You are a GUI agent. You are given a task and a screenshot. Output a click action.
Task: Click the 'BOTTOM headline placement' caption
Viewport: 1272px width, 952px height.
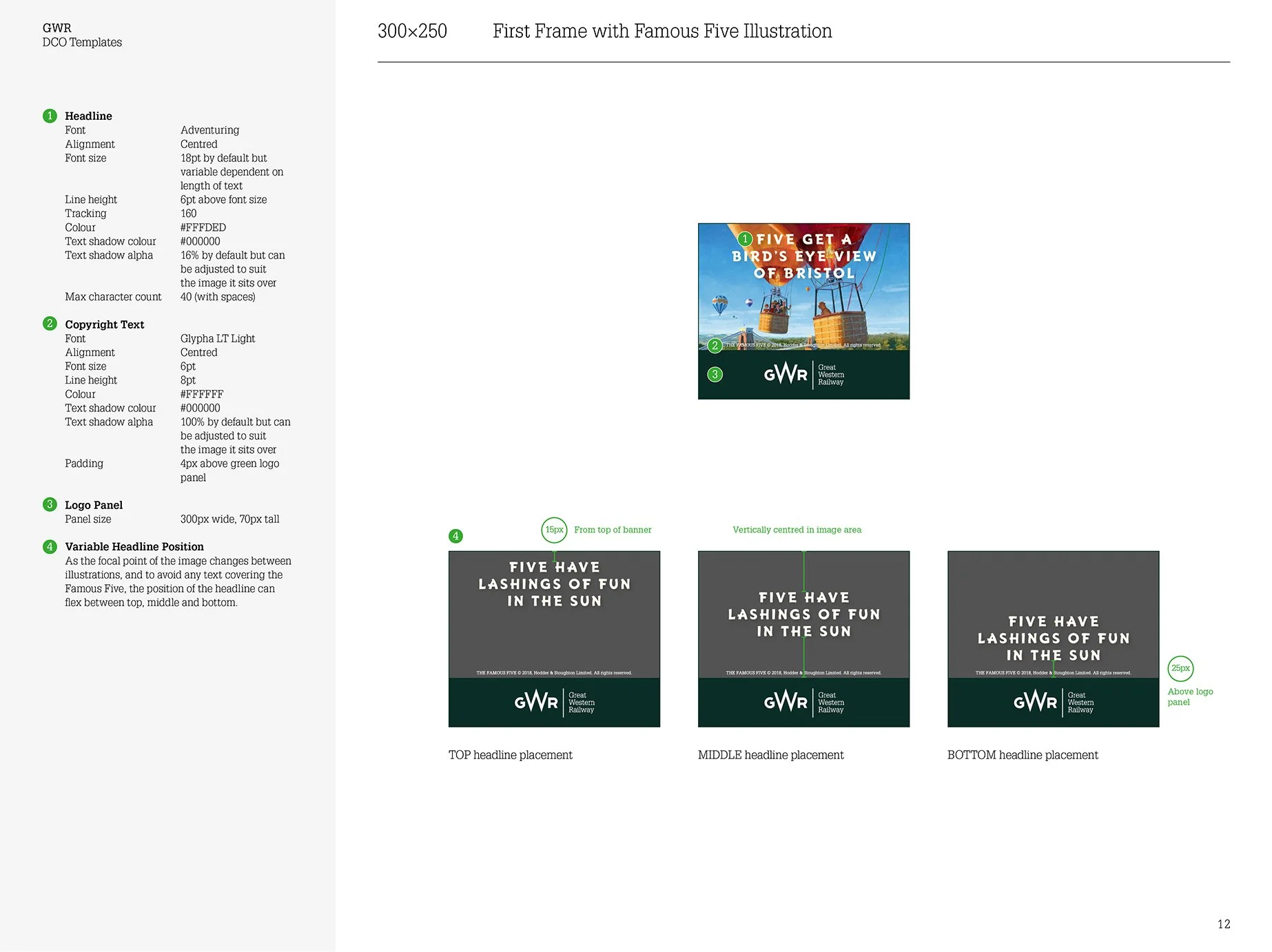(1023, 755)
